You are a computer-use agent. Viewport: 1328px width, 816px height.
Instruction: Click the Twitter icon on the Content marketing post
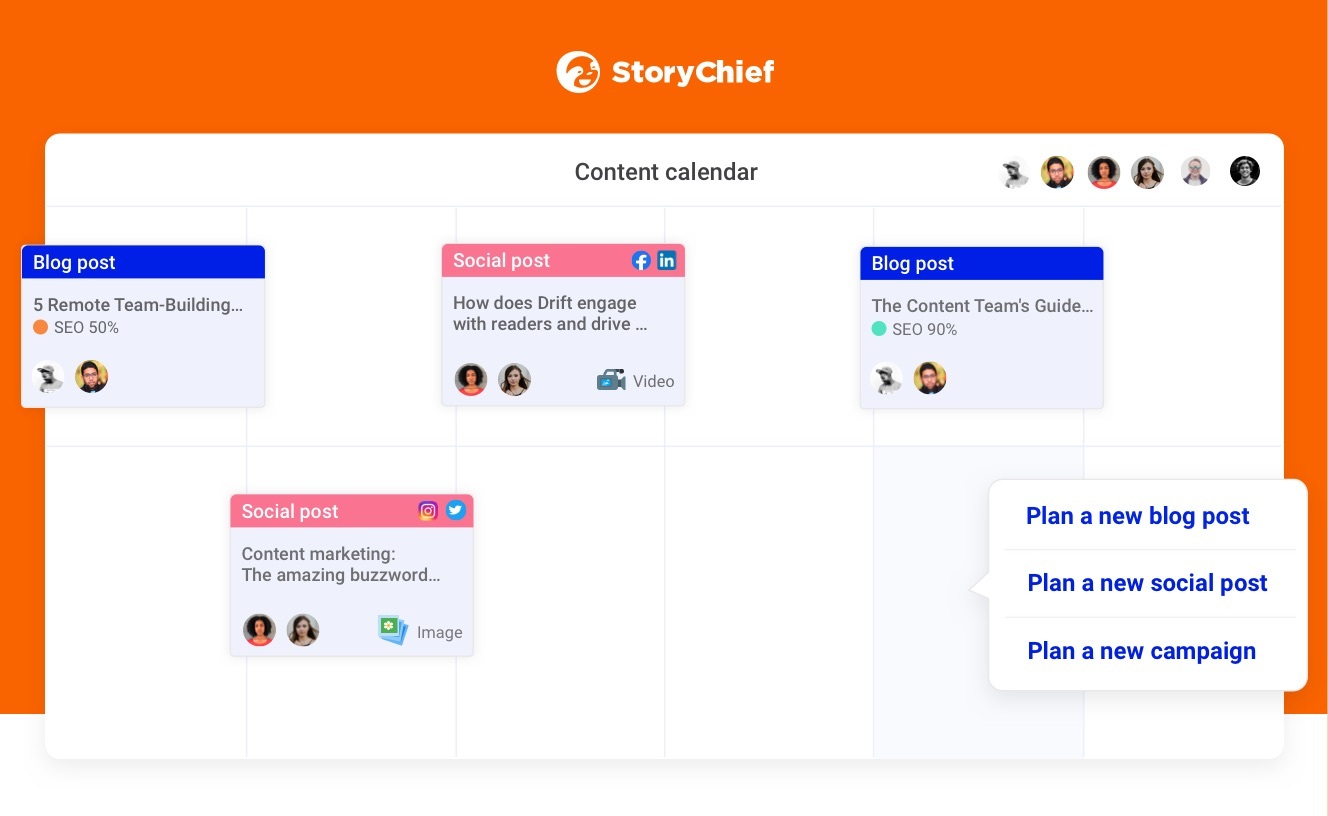click(x=456, y=510)
